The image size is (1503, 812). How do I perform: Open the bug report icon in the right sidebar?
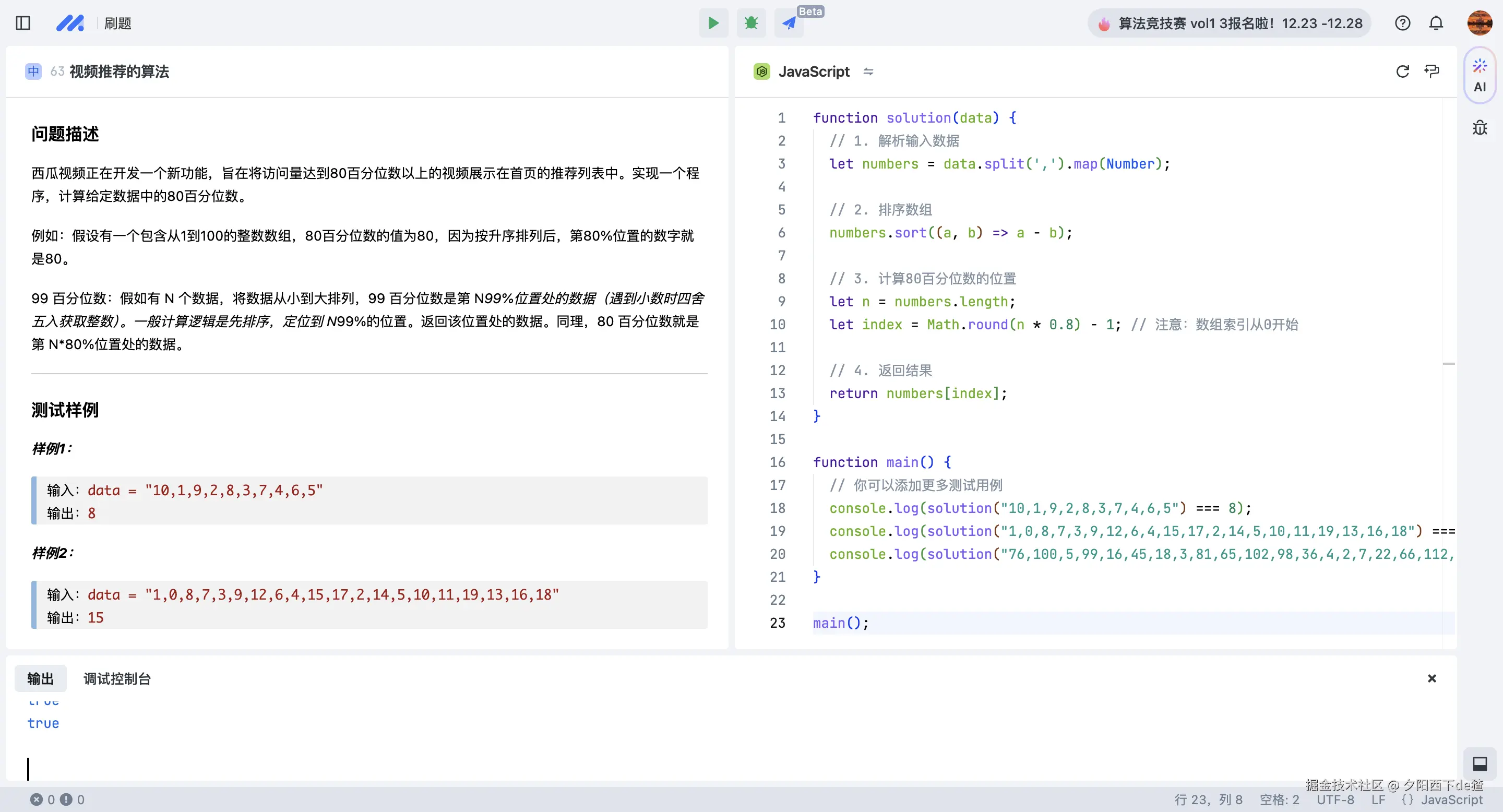(x=1479, y=128)
